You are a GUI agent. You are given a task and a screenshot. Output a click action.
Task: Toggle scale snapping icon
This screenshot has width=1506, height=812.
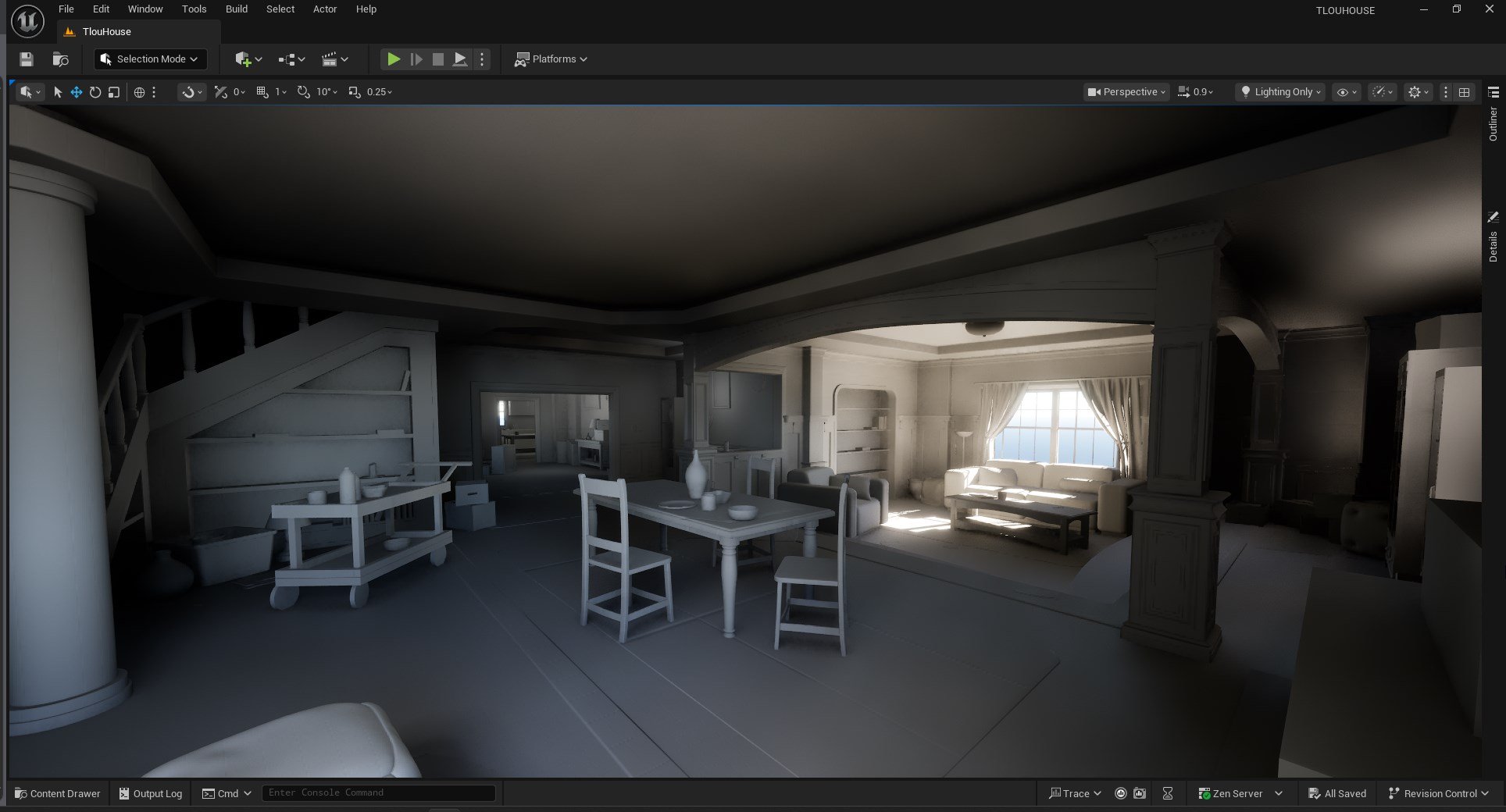(355, 92)
